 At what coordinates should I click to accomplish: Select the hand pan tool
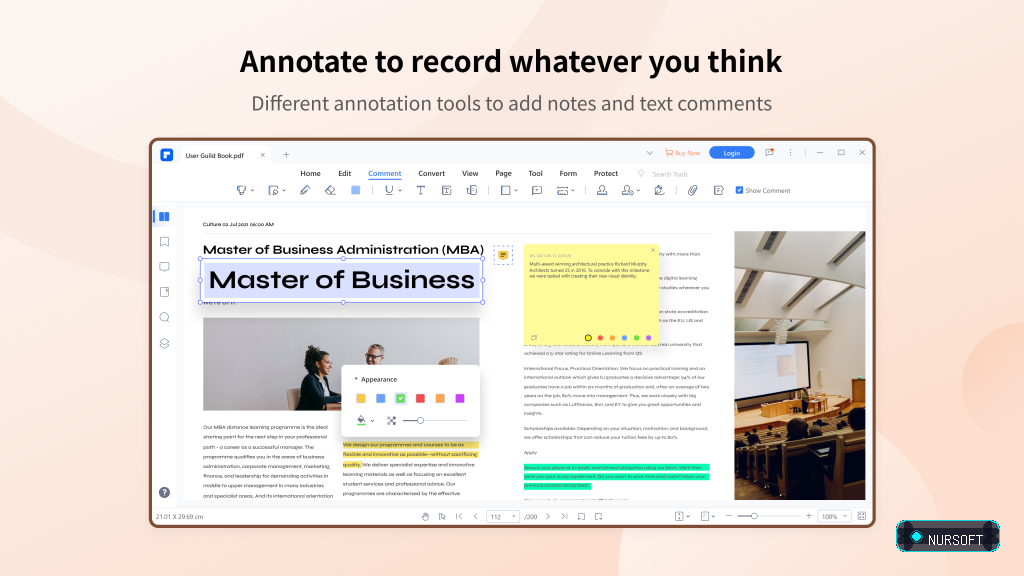[x=425, y=517]
